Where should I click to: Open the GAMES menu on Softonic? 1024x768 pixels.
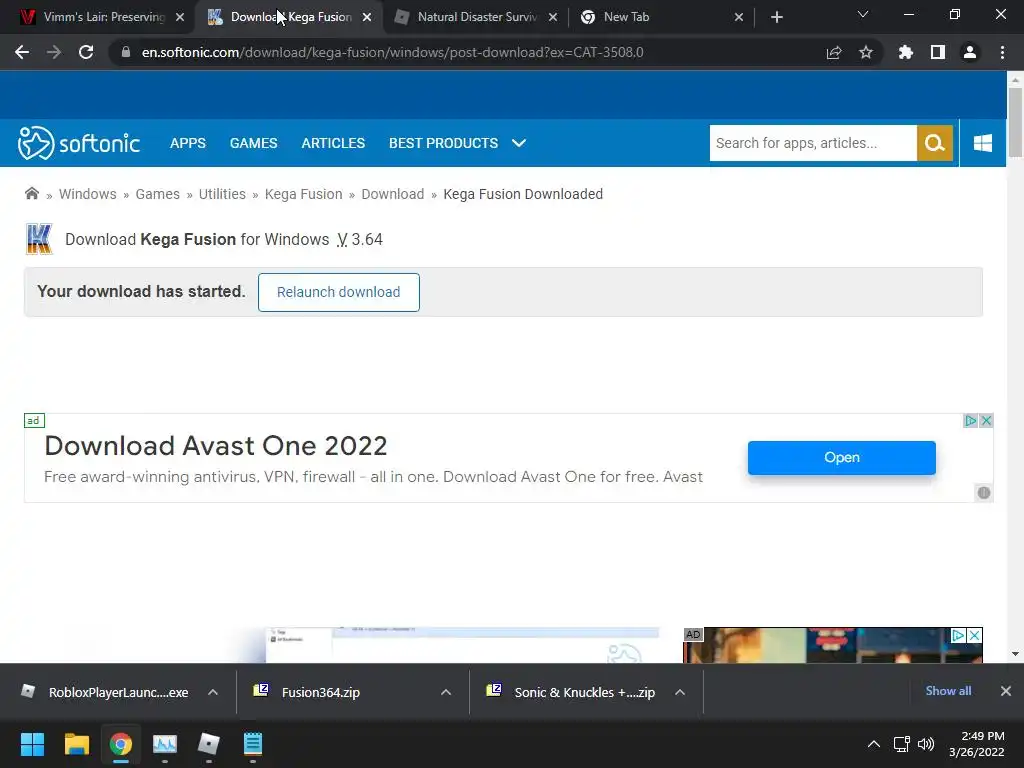[253, 143]
